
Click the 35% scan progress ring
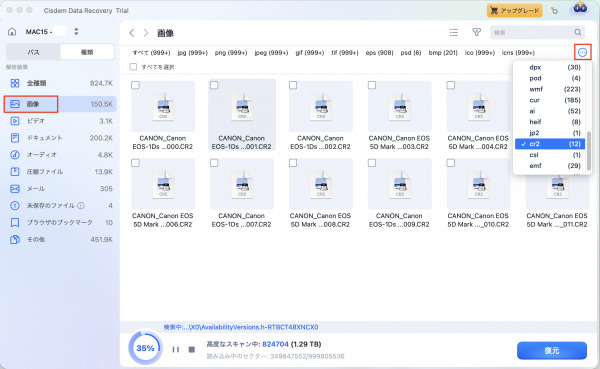point(145,348)
